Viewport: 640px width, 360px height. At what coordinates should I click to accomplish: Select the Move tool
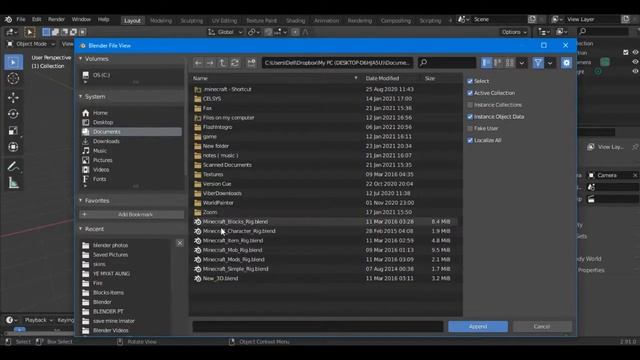click(13, 97)
